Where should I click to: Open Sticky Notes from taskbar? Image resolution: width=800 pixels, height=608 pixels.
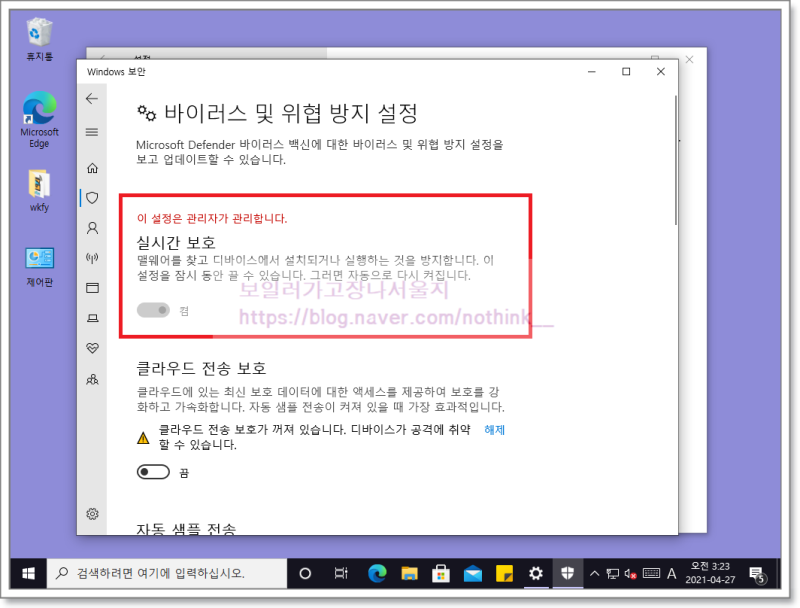pyautogui.click(x=505, y=574)
